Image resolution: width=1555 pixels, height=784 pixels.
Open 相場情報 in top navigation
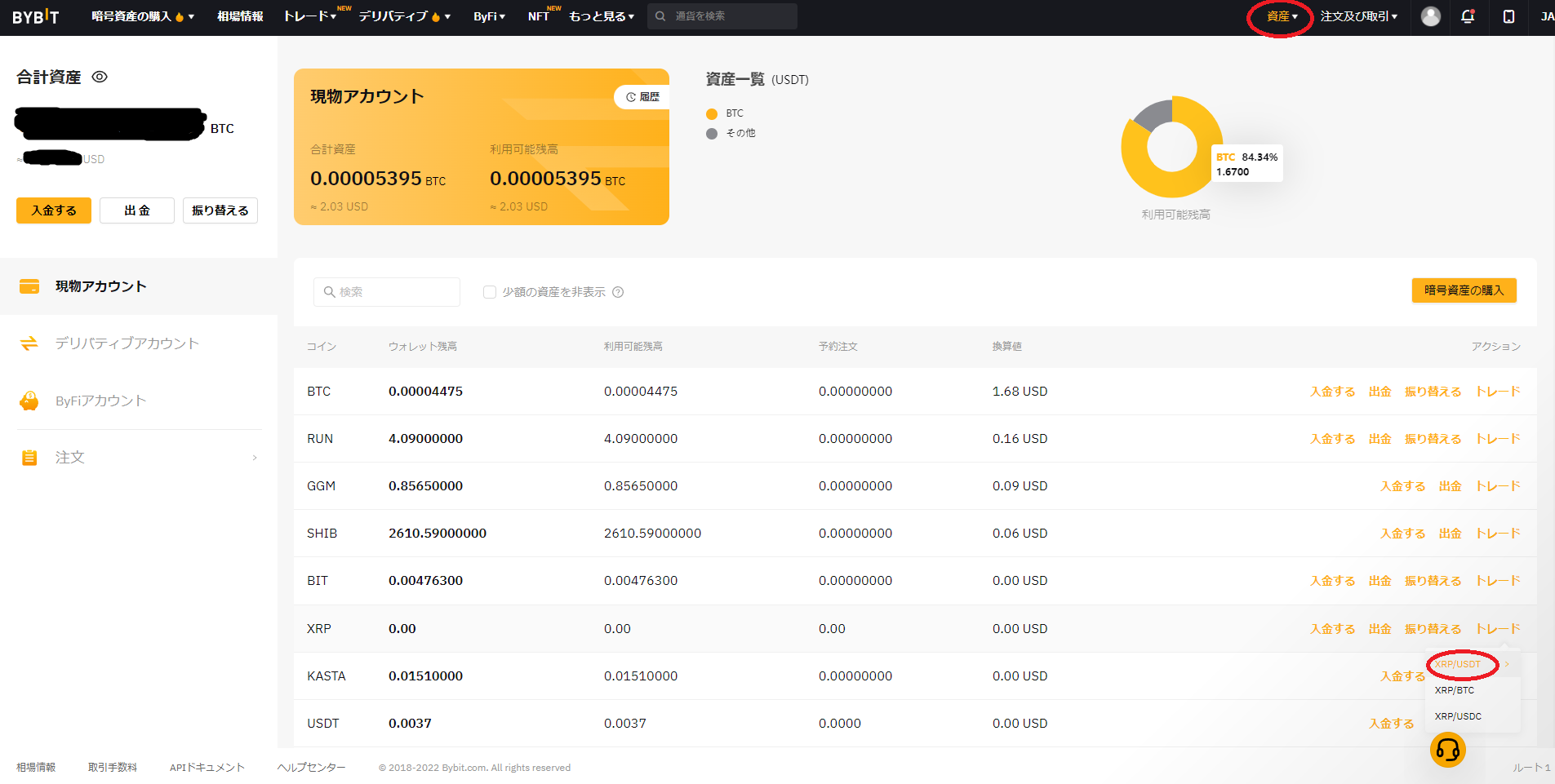coord(240,16)
